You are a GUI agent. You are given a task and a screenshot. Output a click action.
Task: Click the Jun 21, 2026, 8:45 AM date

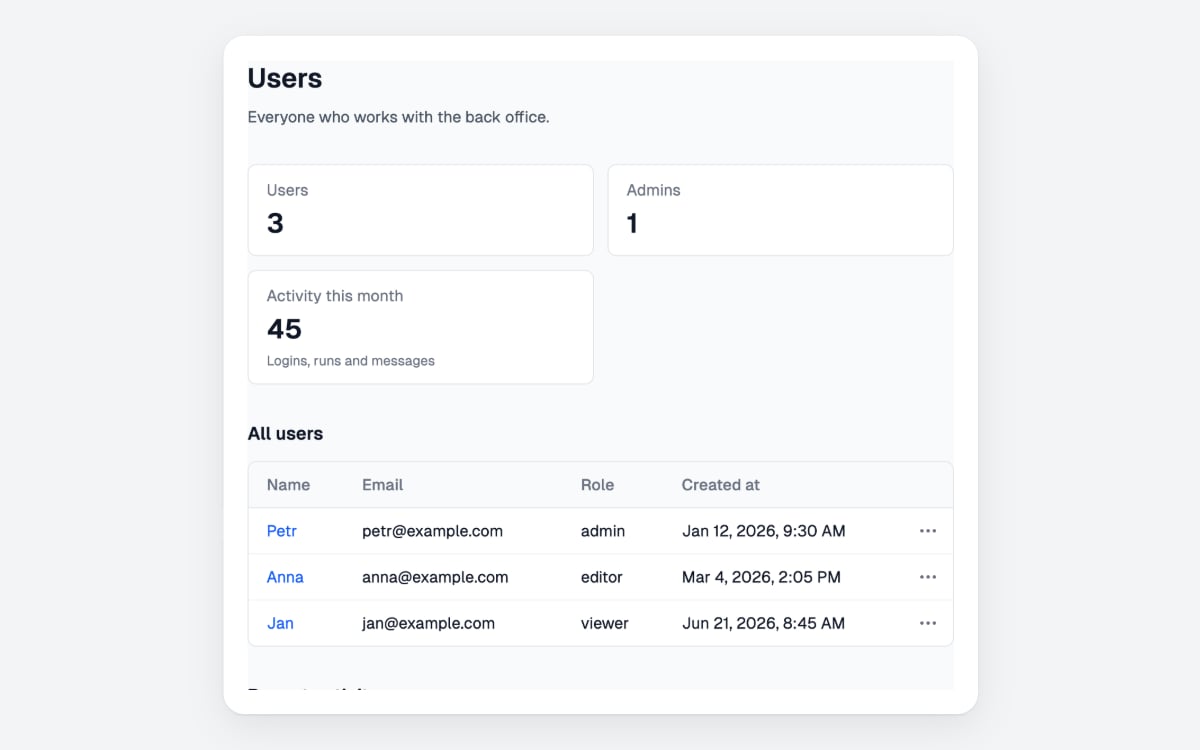click(763, 623)
